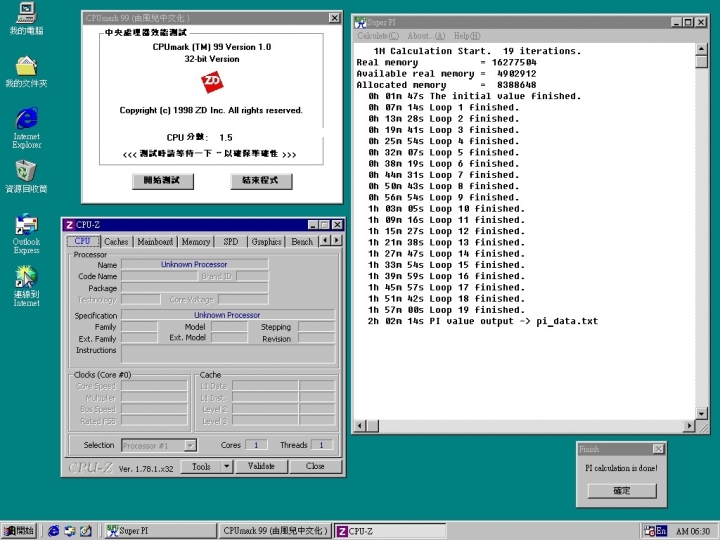Expand the CPU-Z Tools dropdown arrow
Viewport: 720px width, 540px height.
click(x=226, y=466)
